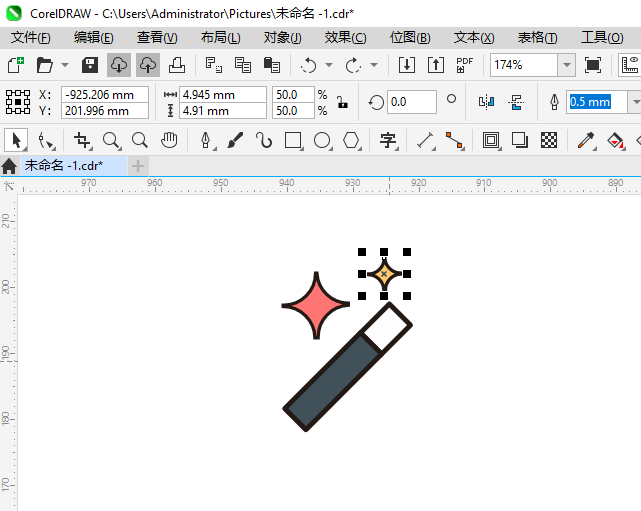
Task: Select the Drop Shadow tool
Action: (520, 141)
